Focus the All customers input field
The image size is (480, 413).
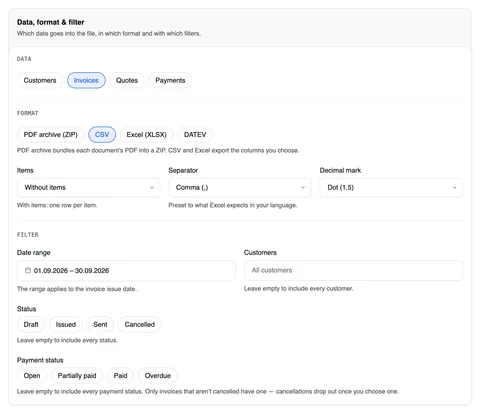(353, 270)
